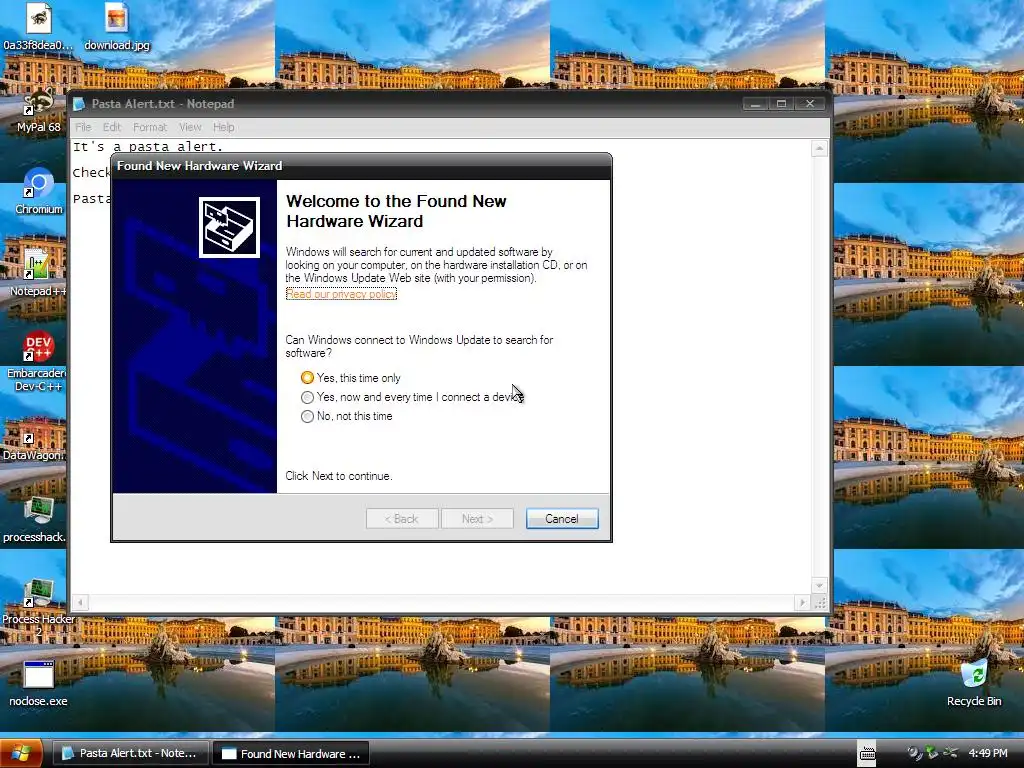Click the 4:49 PM taskbar clock
The image size is (1024, 768).
click(x=987, y=753)
